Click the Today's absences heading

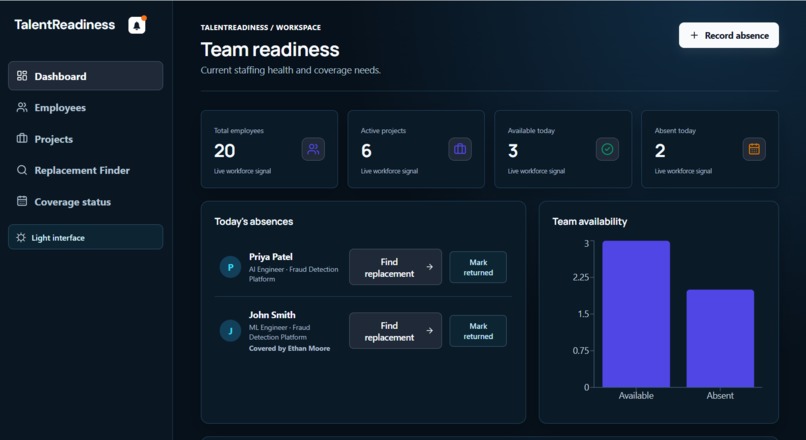click(x=254, y=222)
